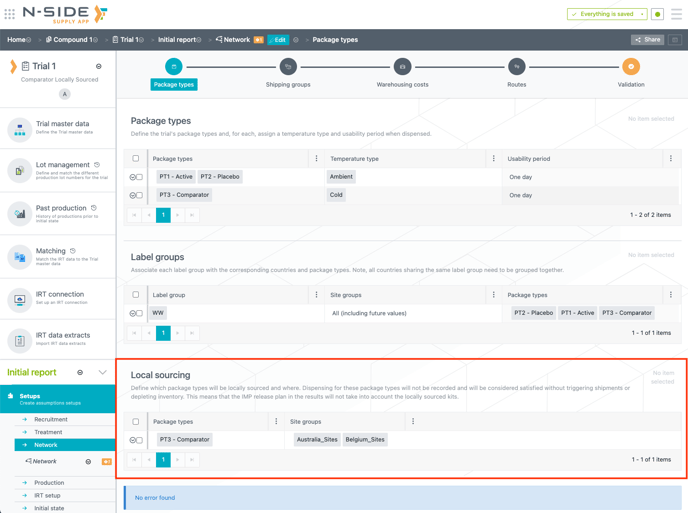The width and height of the screenshot is (688, 513).
Task: Click the Home breadcrumb link
Action: 16,40
